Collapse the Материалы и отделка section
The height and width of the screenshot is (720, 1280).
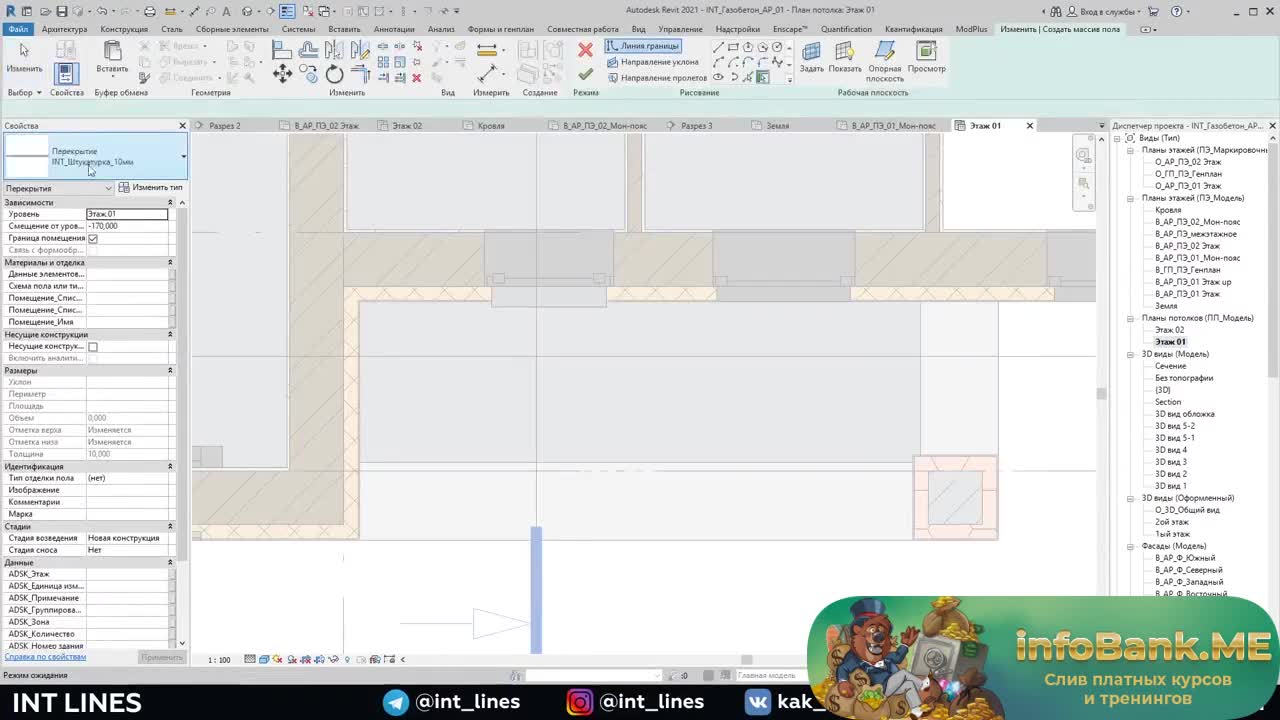point(170,262)
